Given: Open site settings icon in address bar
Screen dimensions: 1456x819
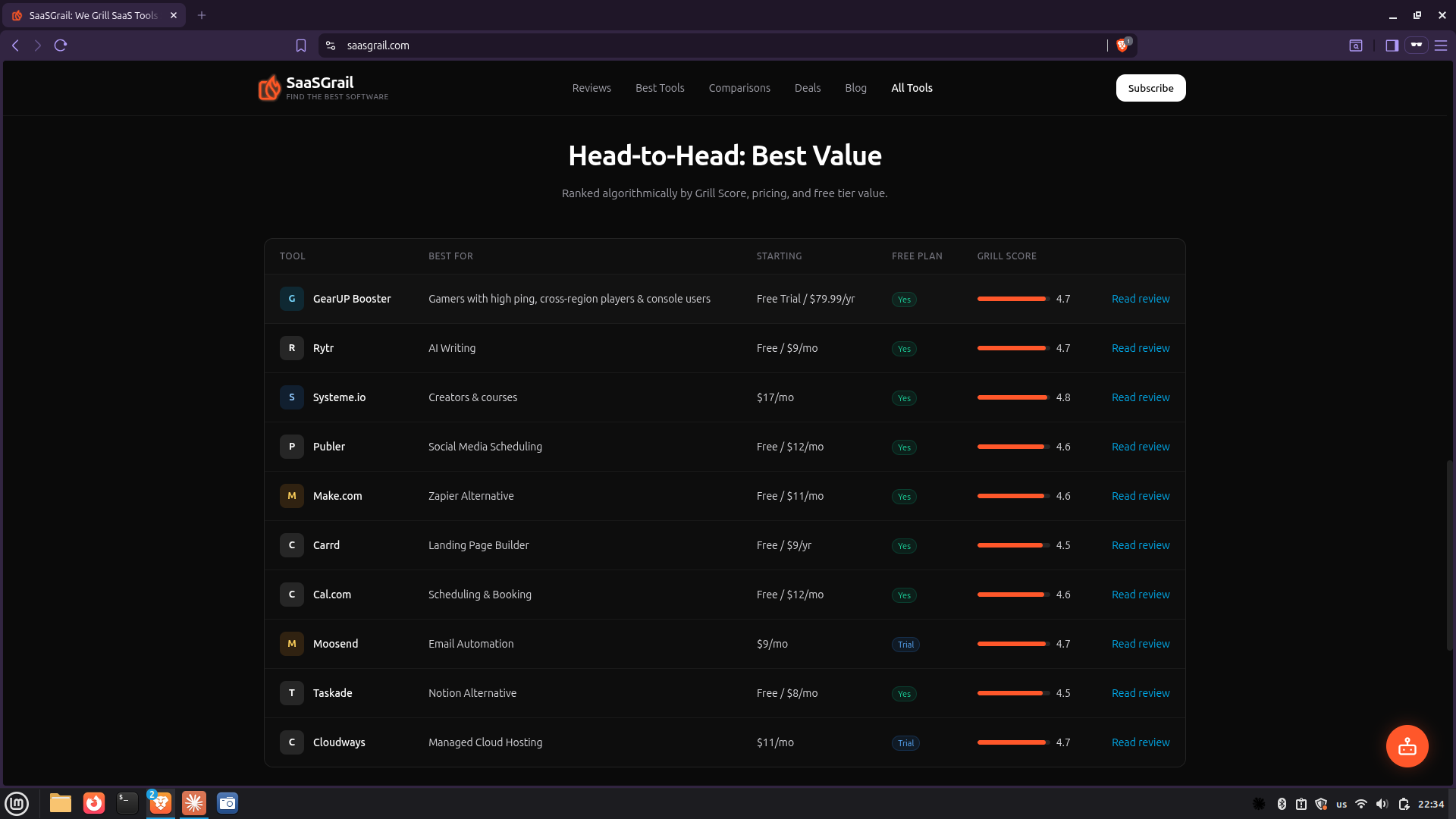Looking at the screenshot, I should 331,45.
